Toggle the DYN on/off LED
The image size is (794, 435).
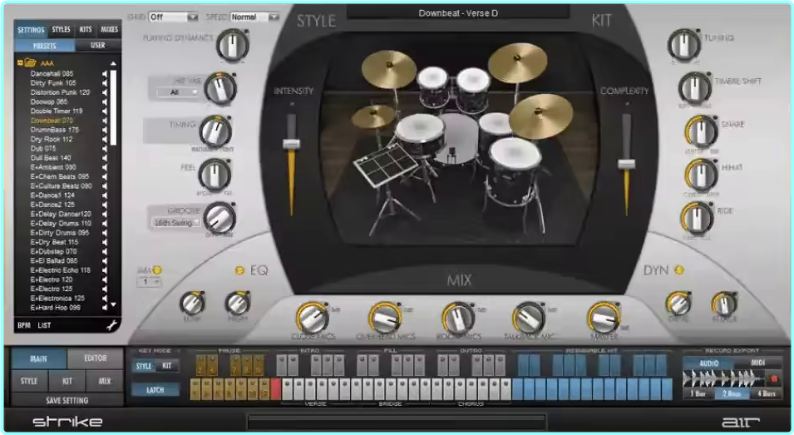679,270
